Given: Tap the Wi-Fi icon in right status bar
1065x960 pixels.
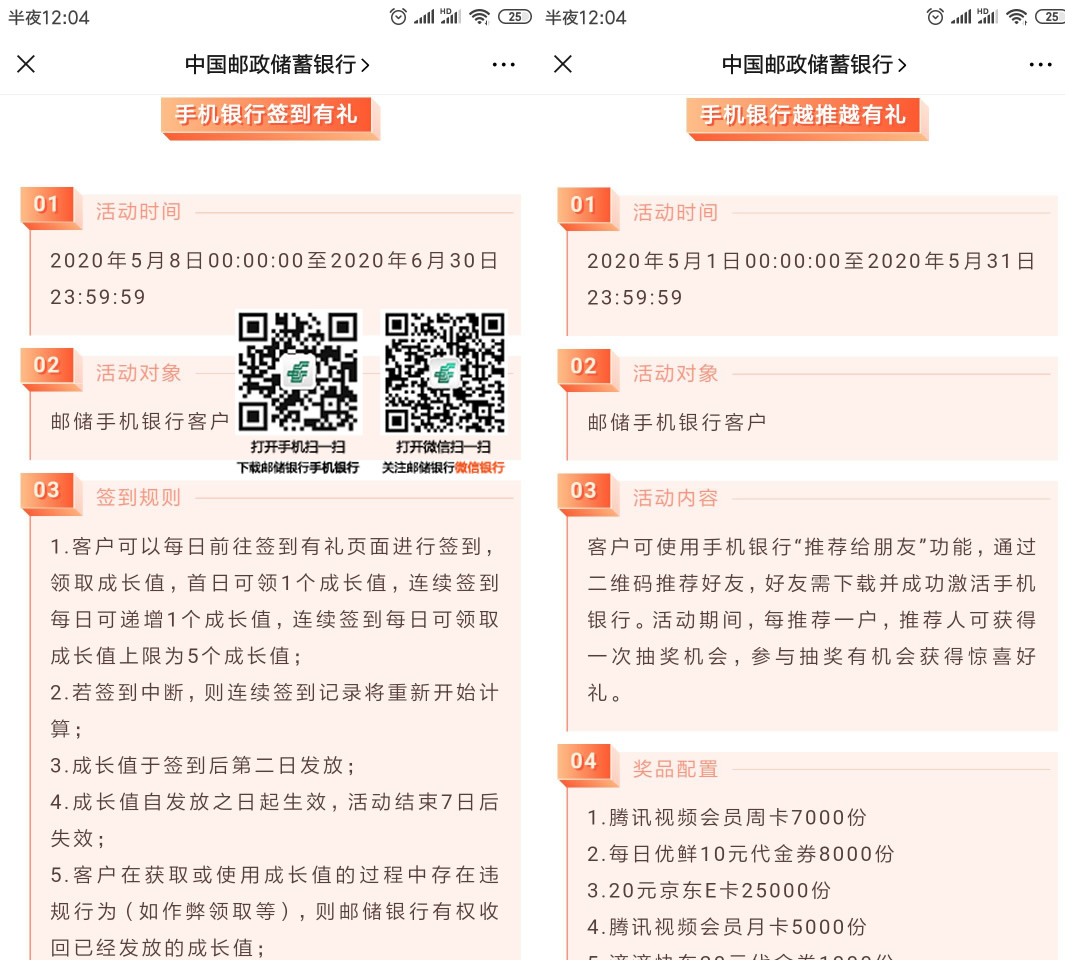Looking at the screenshot, I should click(1016, 17).
